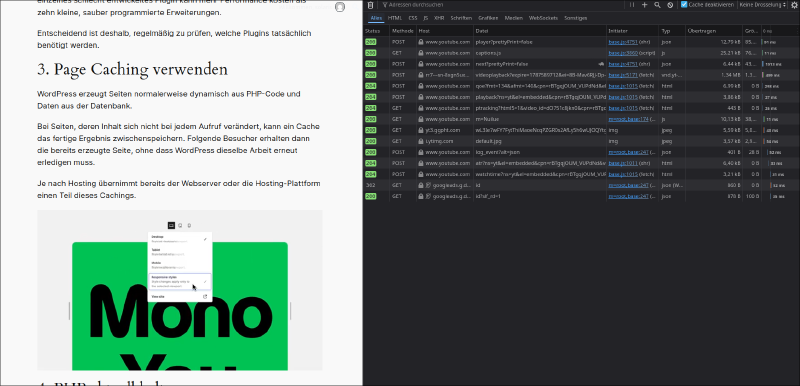
Task: Switch to the Alles filter tab
Action: (377, 18)
